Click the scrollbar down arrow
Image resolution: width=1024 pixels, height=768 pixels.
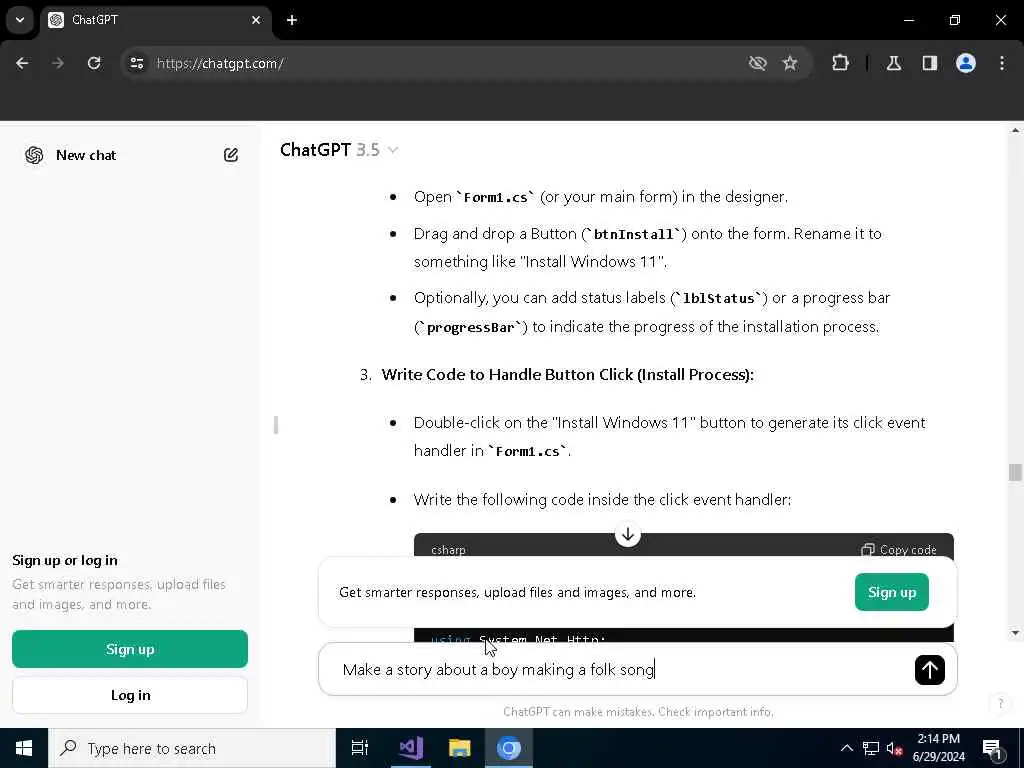(1015, 632)
